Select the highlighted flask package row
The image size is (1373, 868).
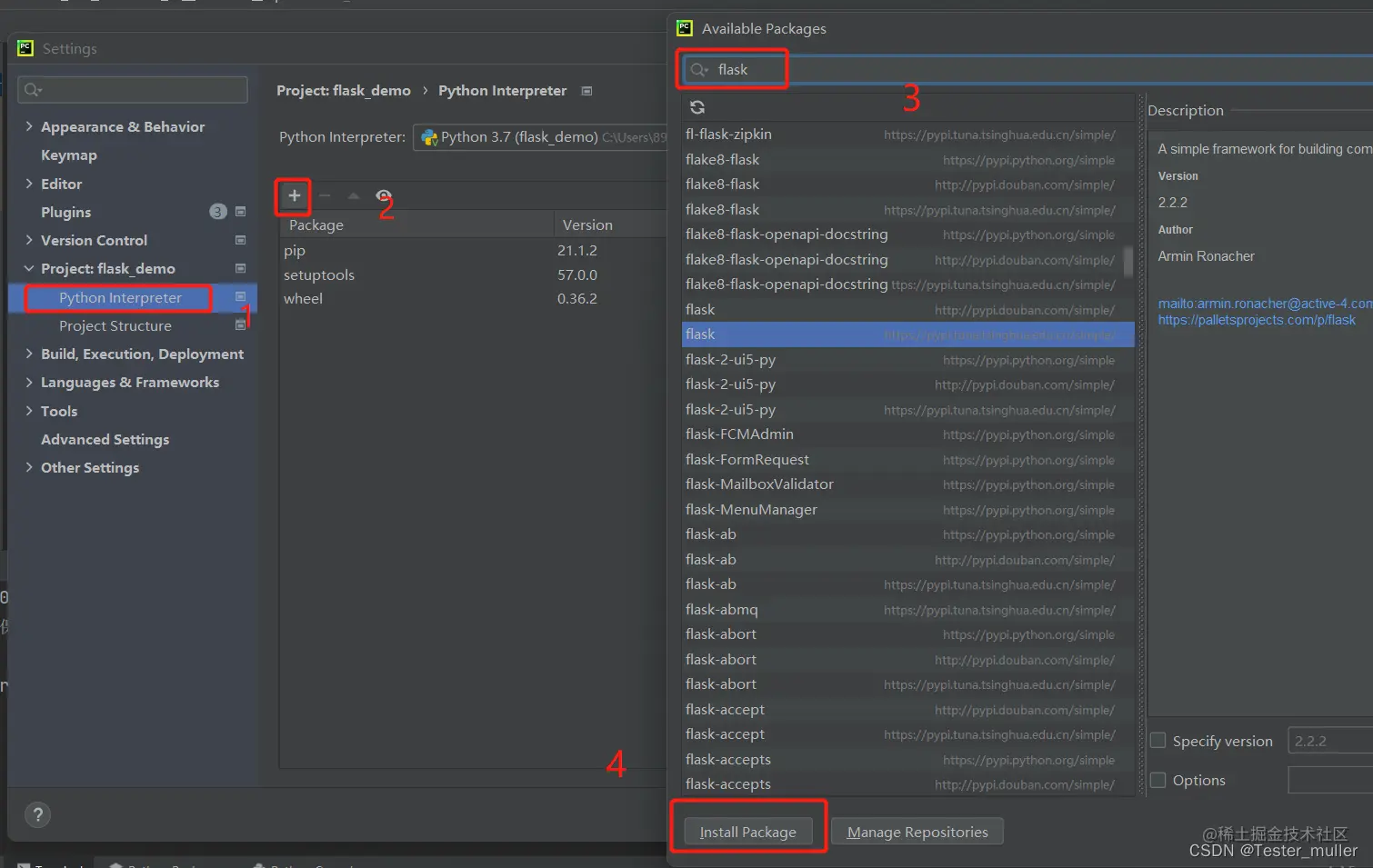(x=908, y=334)
